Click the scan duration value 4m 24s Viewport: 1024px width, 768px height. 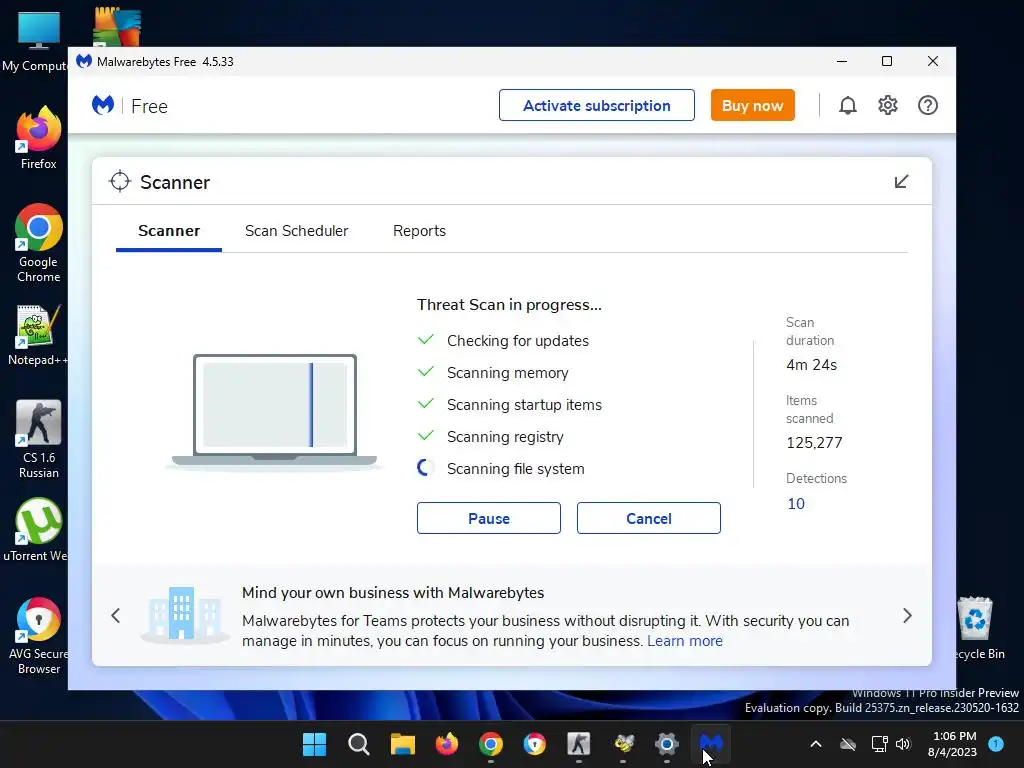[x=811, y=365]
